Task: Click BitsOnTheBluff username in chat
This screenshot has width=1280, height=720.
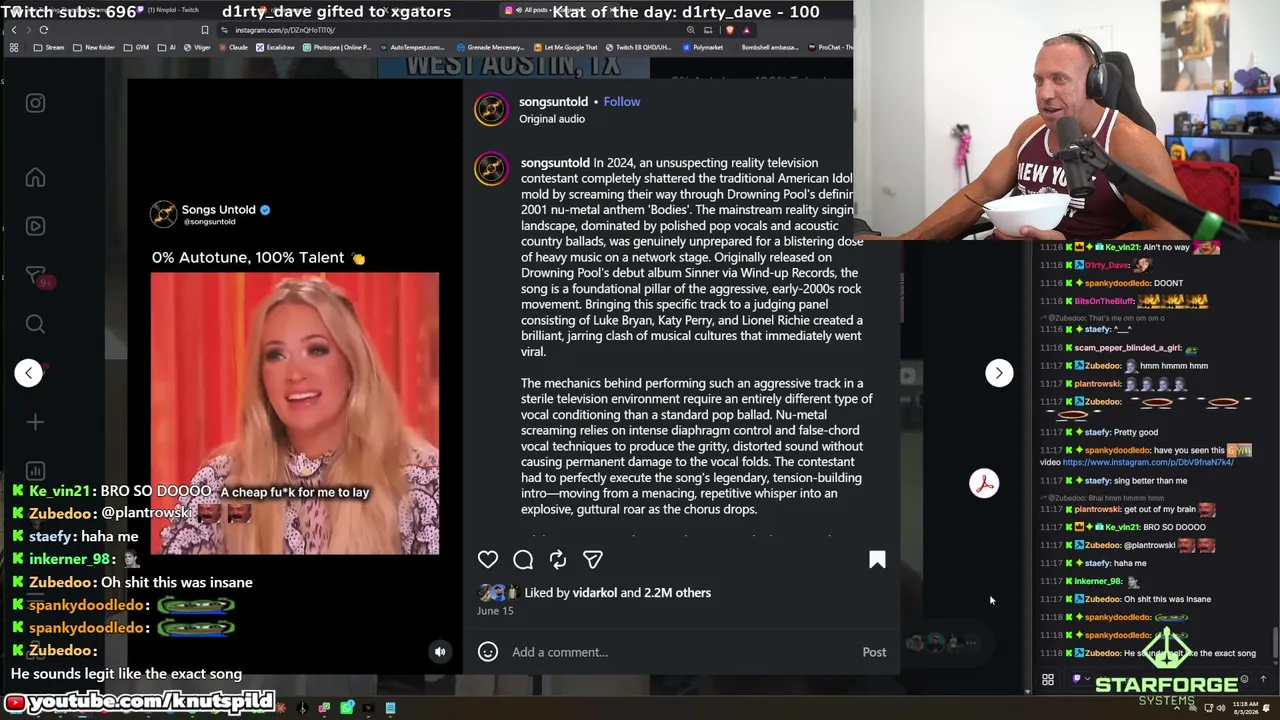Action: pos(1103,301)
